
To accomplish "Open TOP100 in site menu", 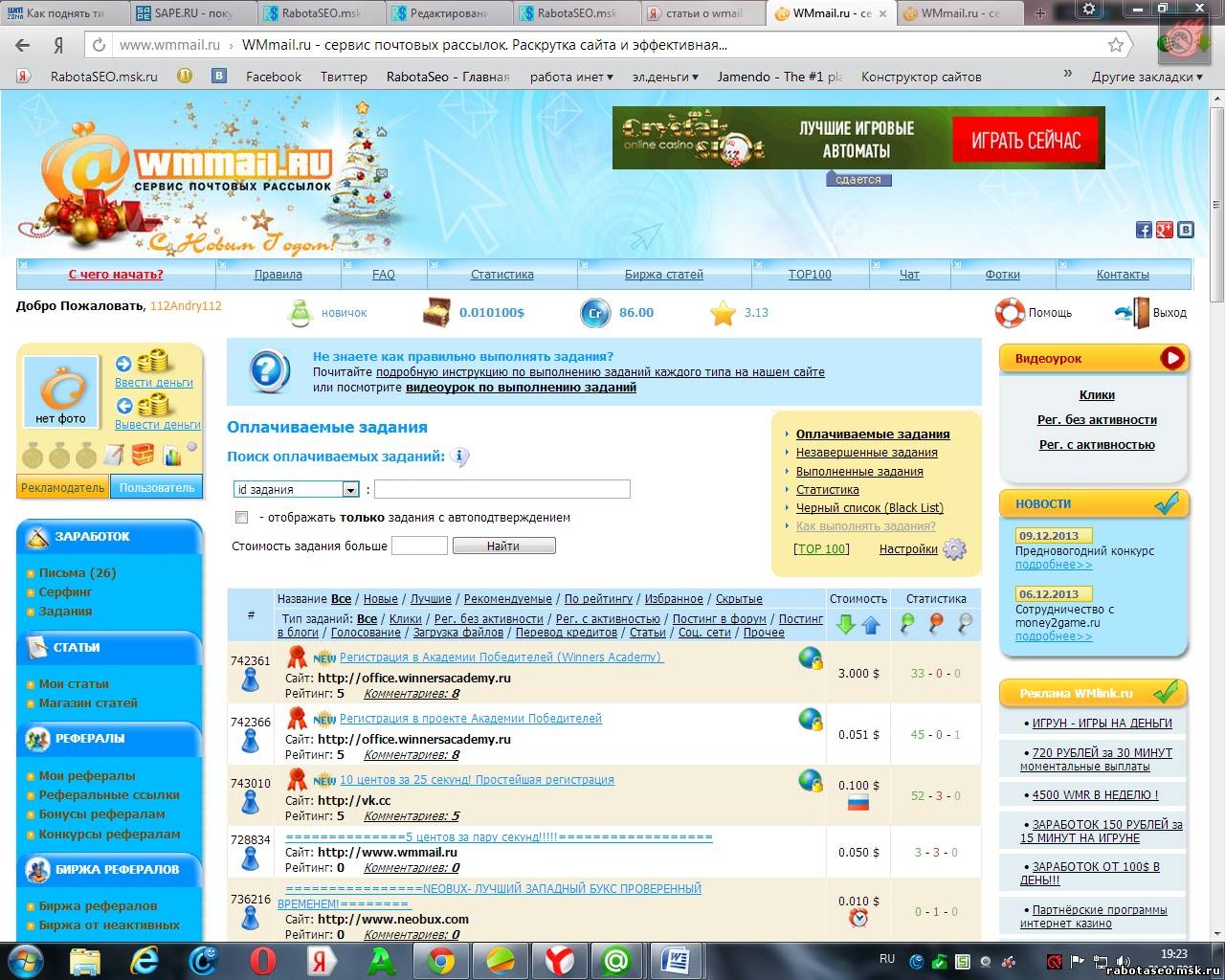I will (810, 275).
